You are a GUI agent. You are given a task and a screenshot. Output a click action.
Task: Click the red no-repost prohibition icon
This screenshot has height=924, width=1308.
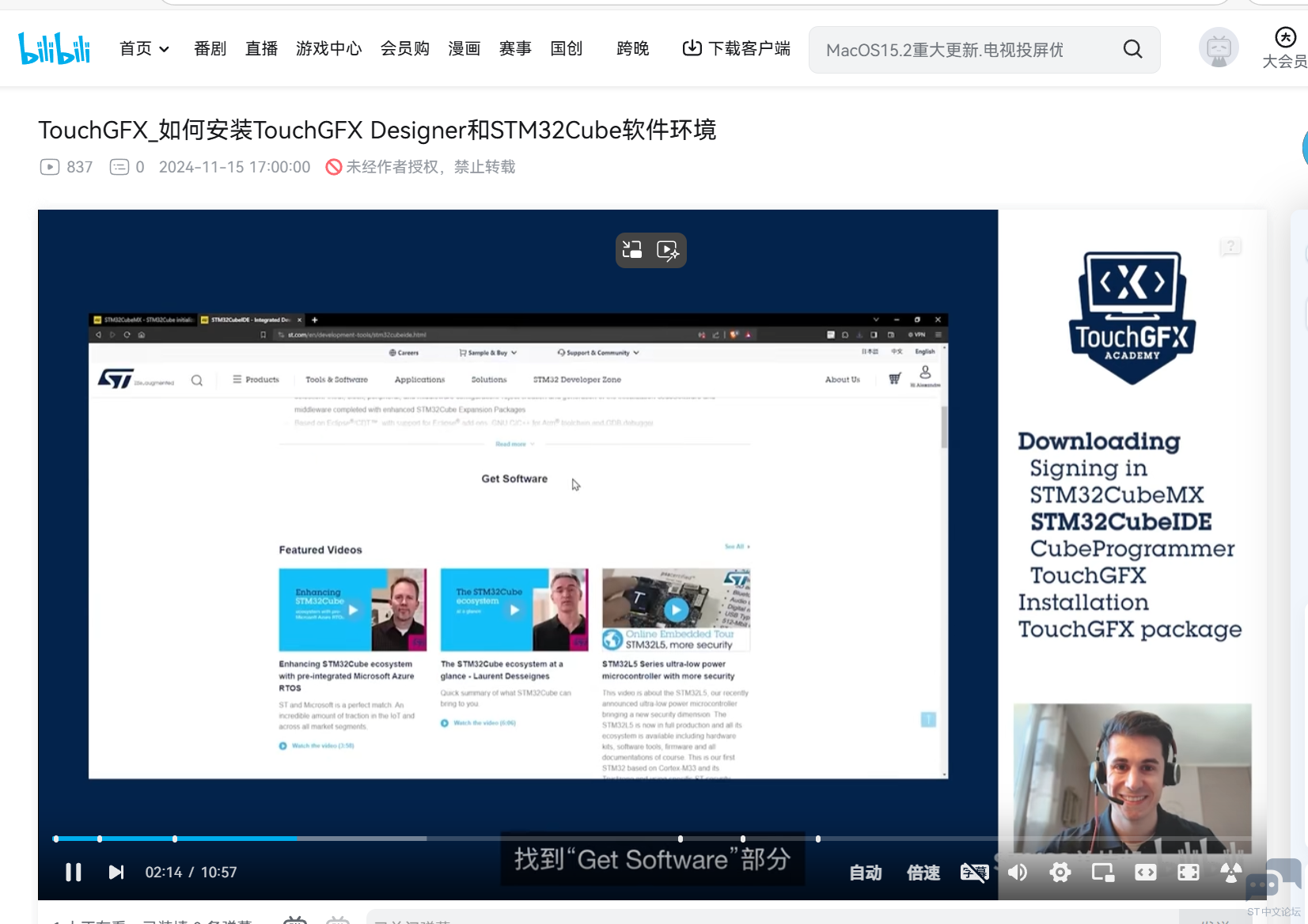click(x=334, y=167)
